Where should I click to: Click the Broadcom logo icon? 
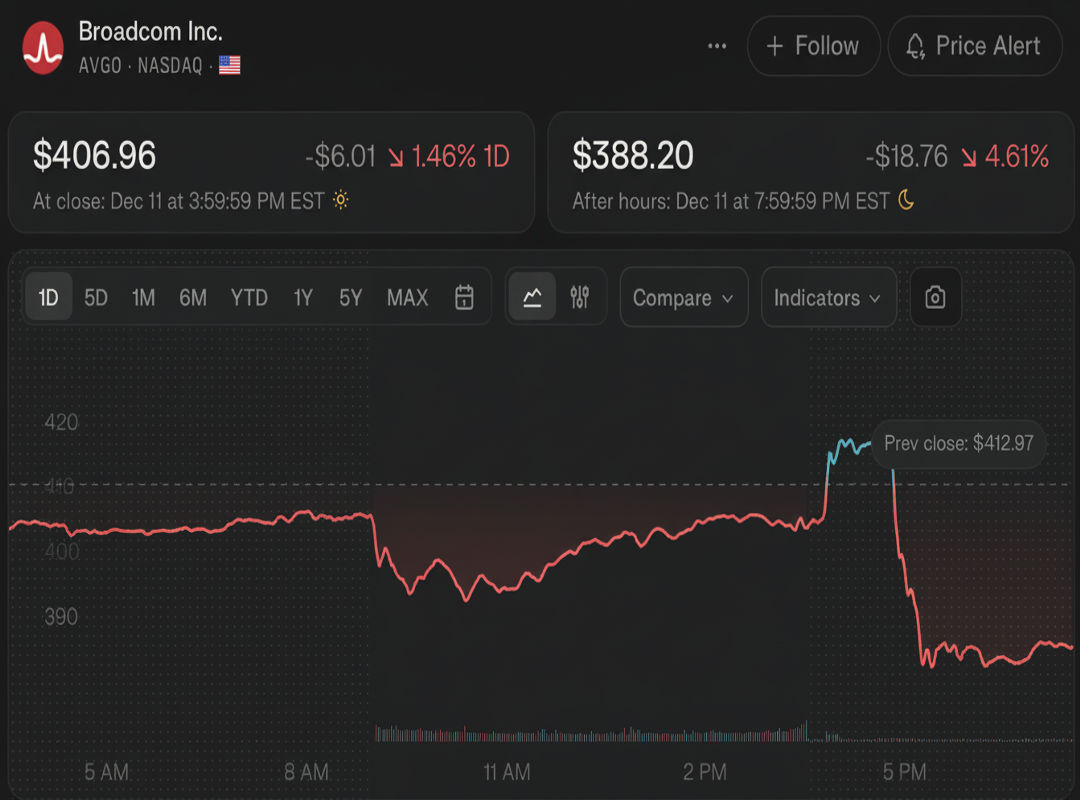tap(43, 47)
